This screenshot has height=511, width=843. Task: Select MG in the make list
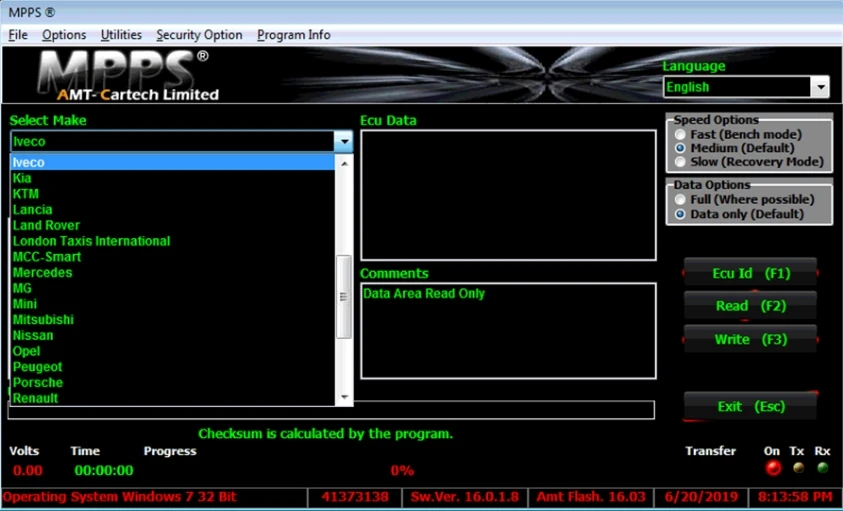(173, 288)
